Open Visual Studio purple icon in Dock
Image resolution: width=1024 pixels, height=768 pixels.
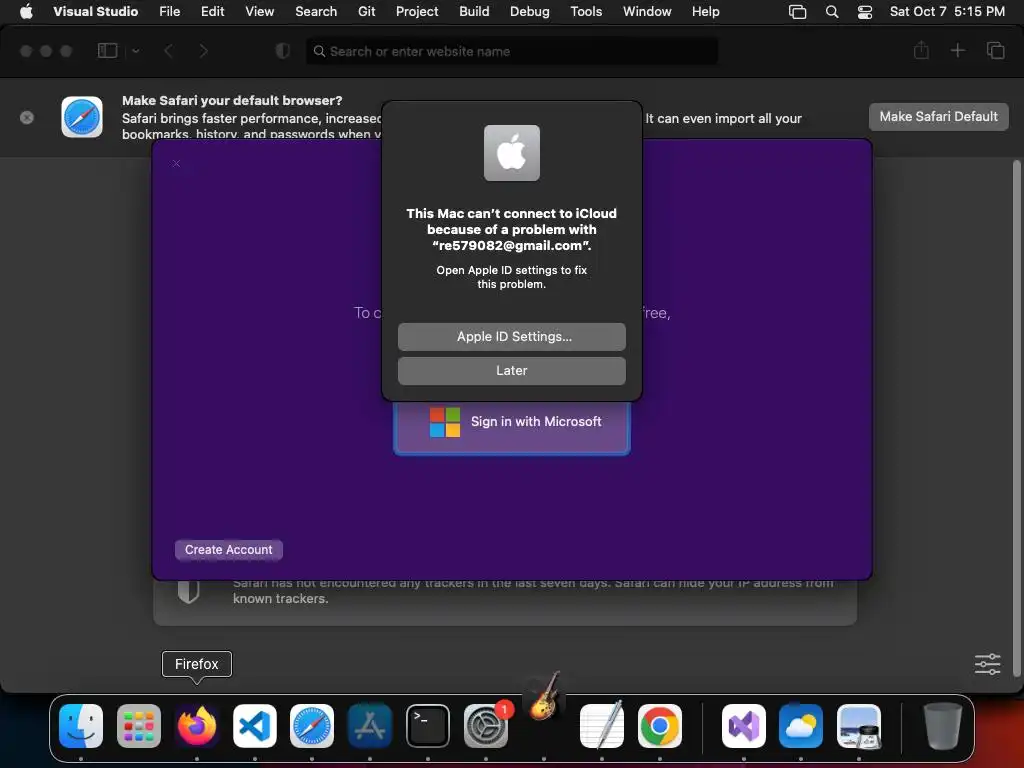(744, 726)
